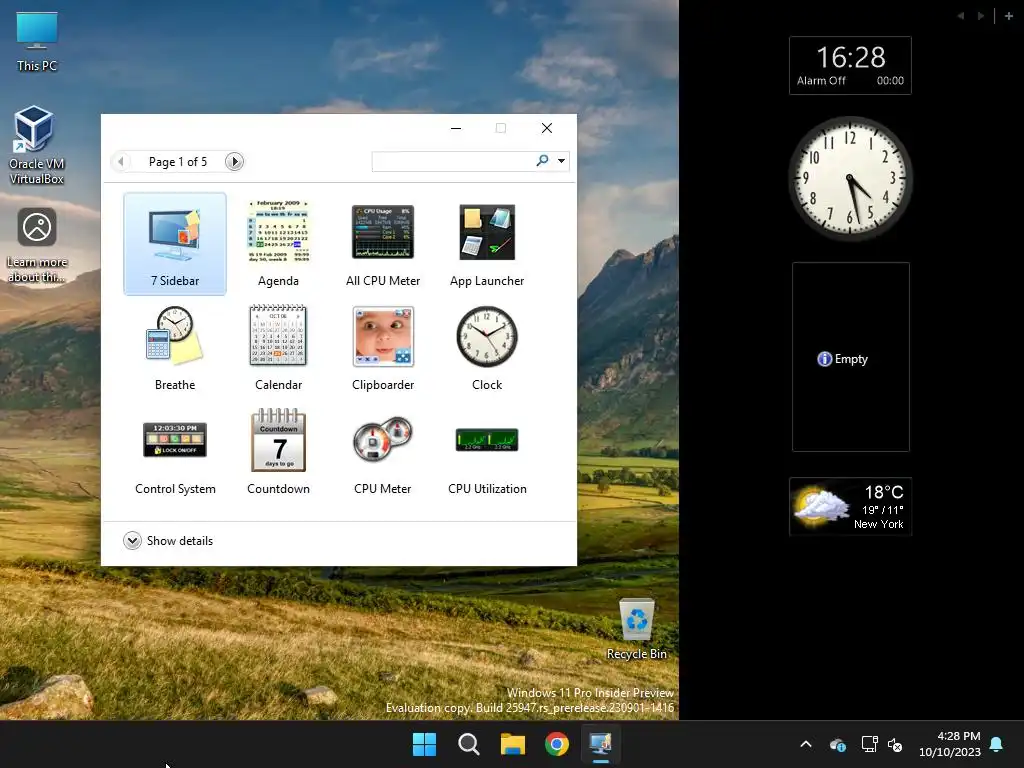
Task: Select Oracle VM VirtualBox desktop shortcut
Action: (x=37, y=146)
